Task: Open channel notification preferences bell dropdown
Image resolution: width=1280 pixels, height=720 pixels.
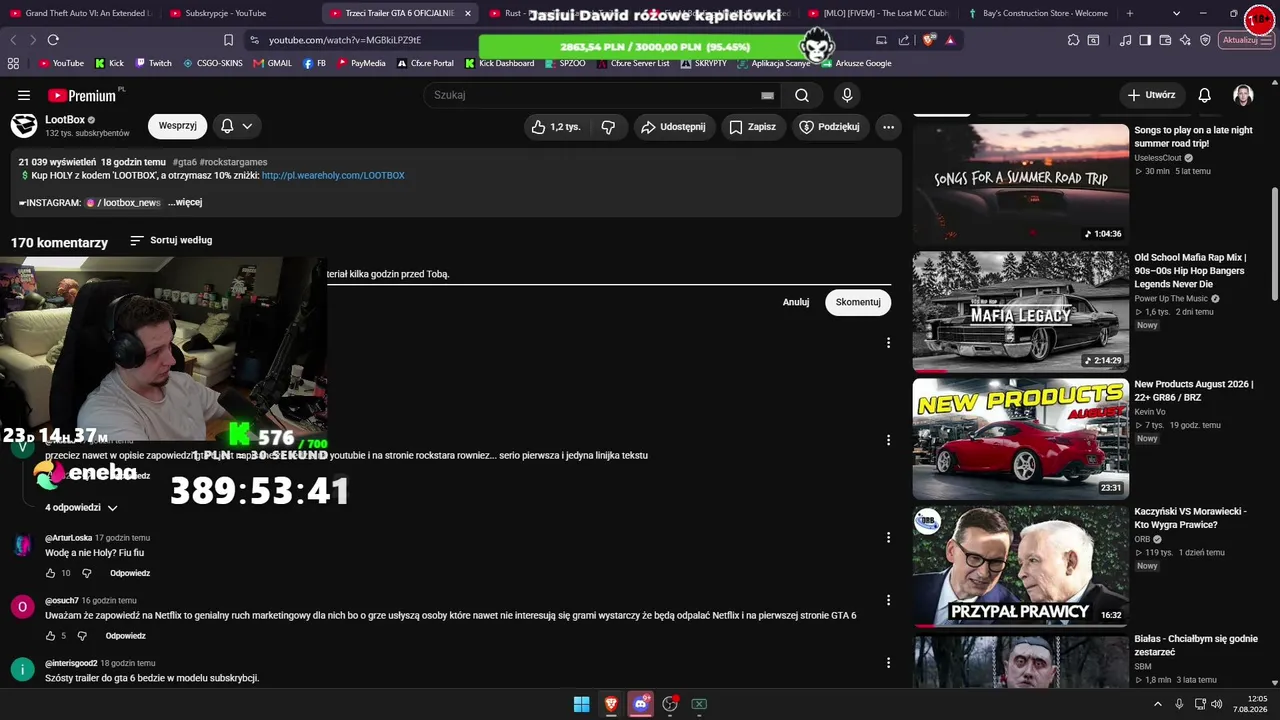Action: 237,126
